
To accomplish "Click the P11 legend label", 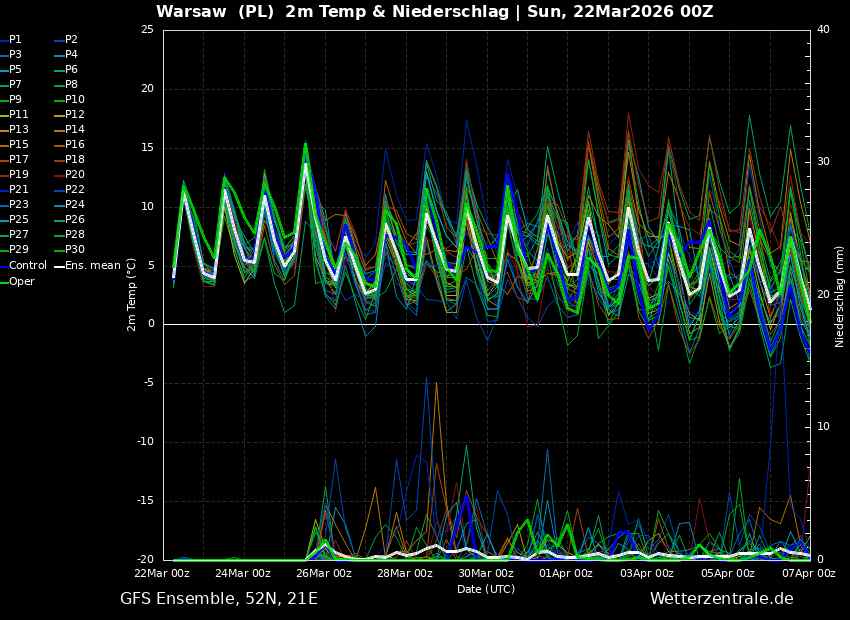I will [x=18, y=114].
